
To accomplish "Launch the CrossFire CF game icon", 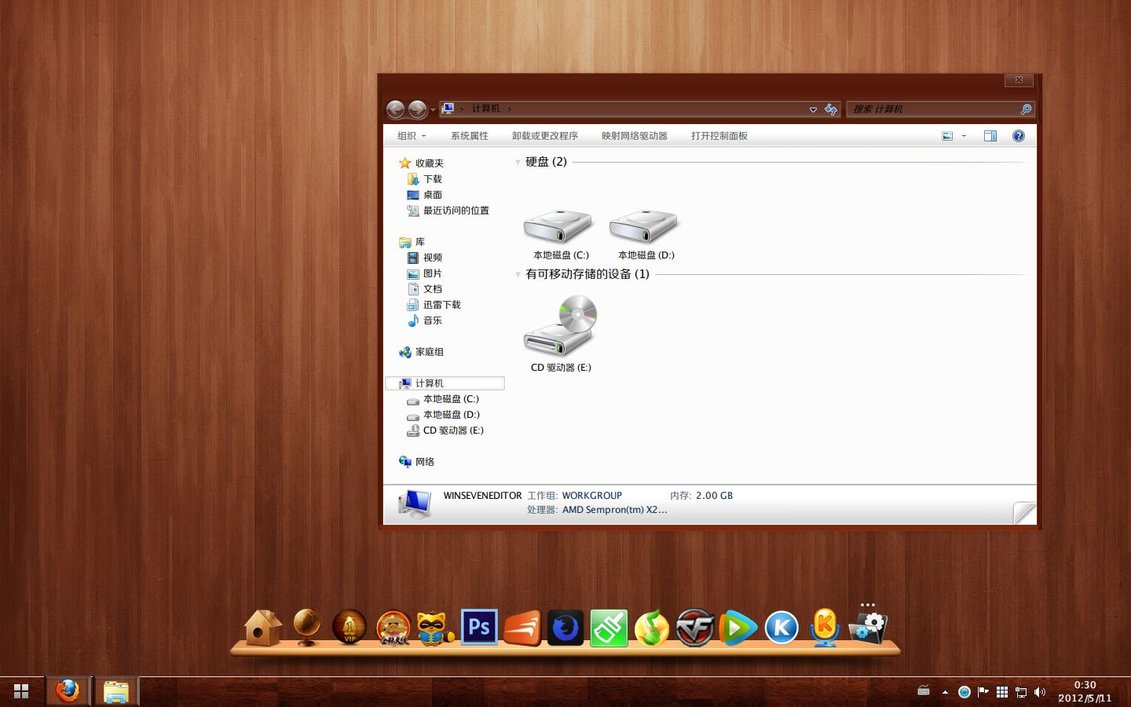I will [x=694, y=627].
